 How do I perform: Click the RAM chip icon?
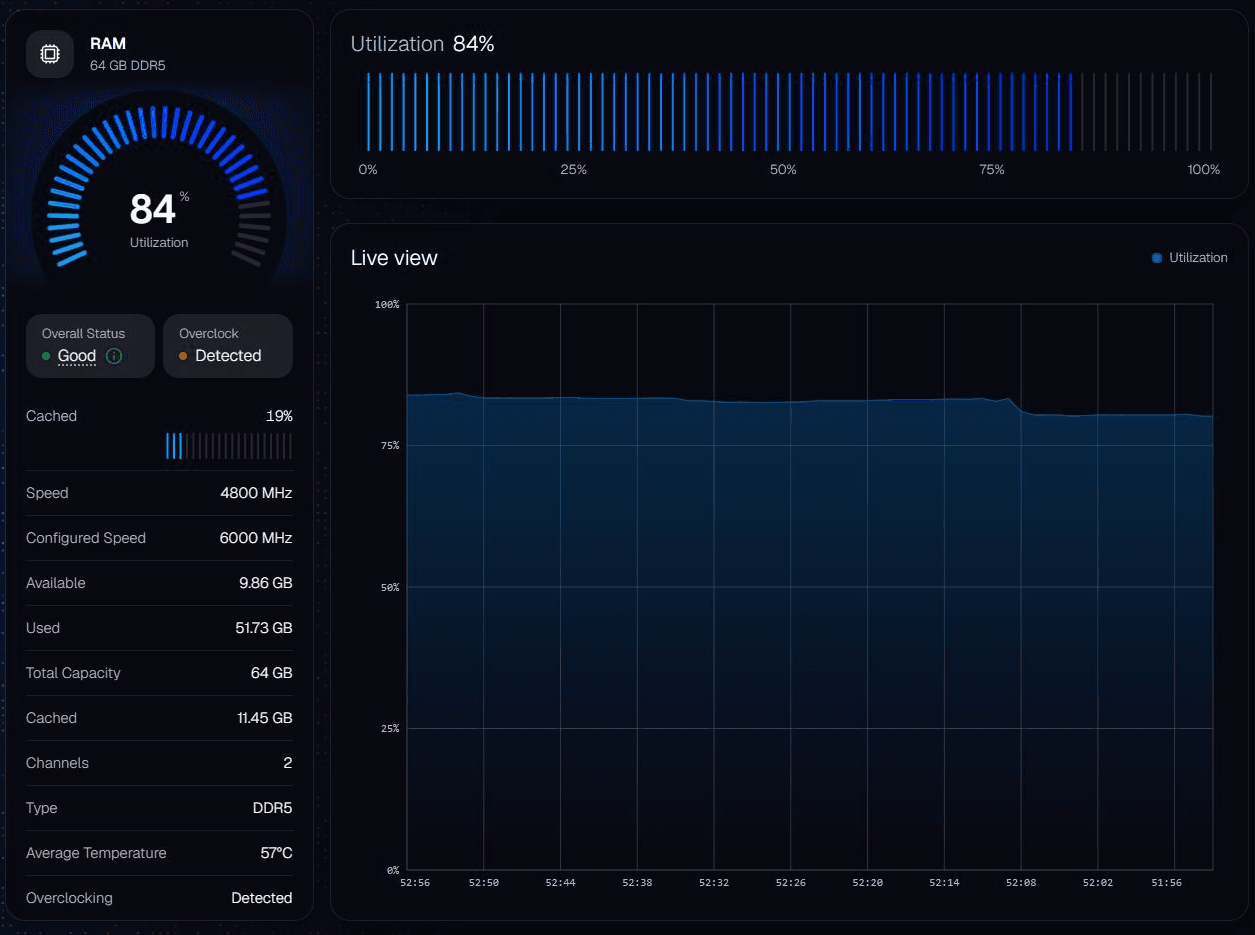(49, 54)
